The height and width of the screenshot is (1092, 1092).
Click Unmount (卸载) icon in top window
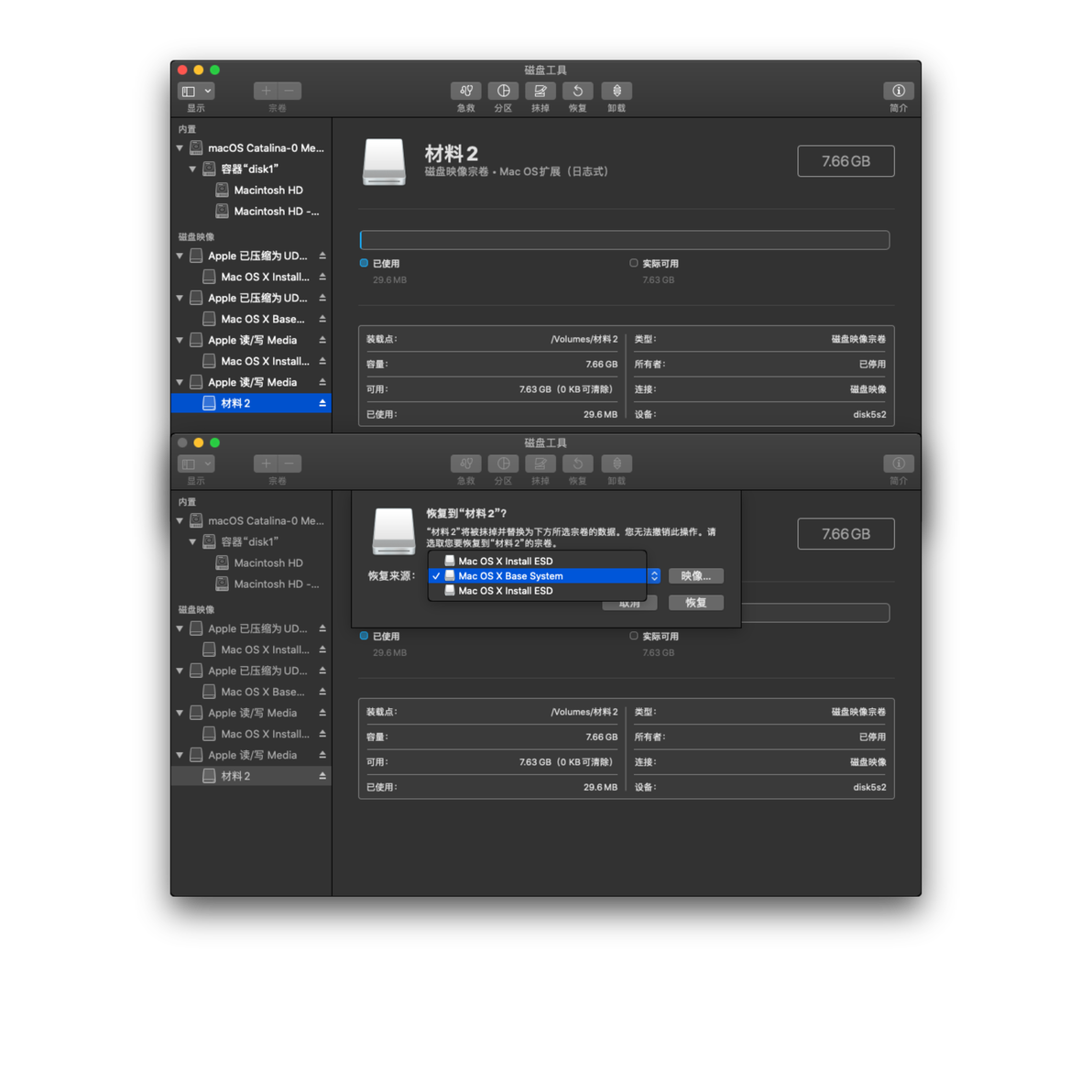point(617,92)
